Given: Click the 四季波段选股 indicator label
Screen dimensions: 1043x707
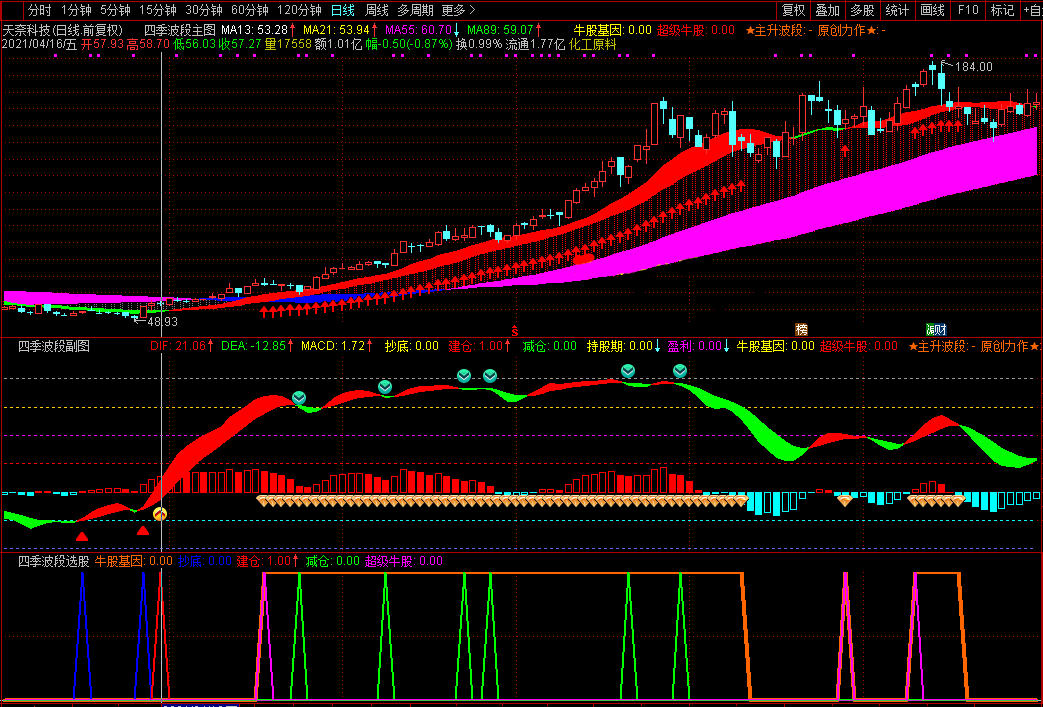Looking at the screenshot, I should (x=54, y=561).
